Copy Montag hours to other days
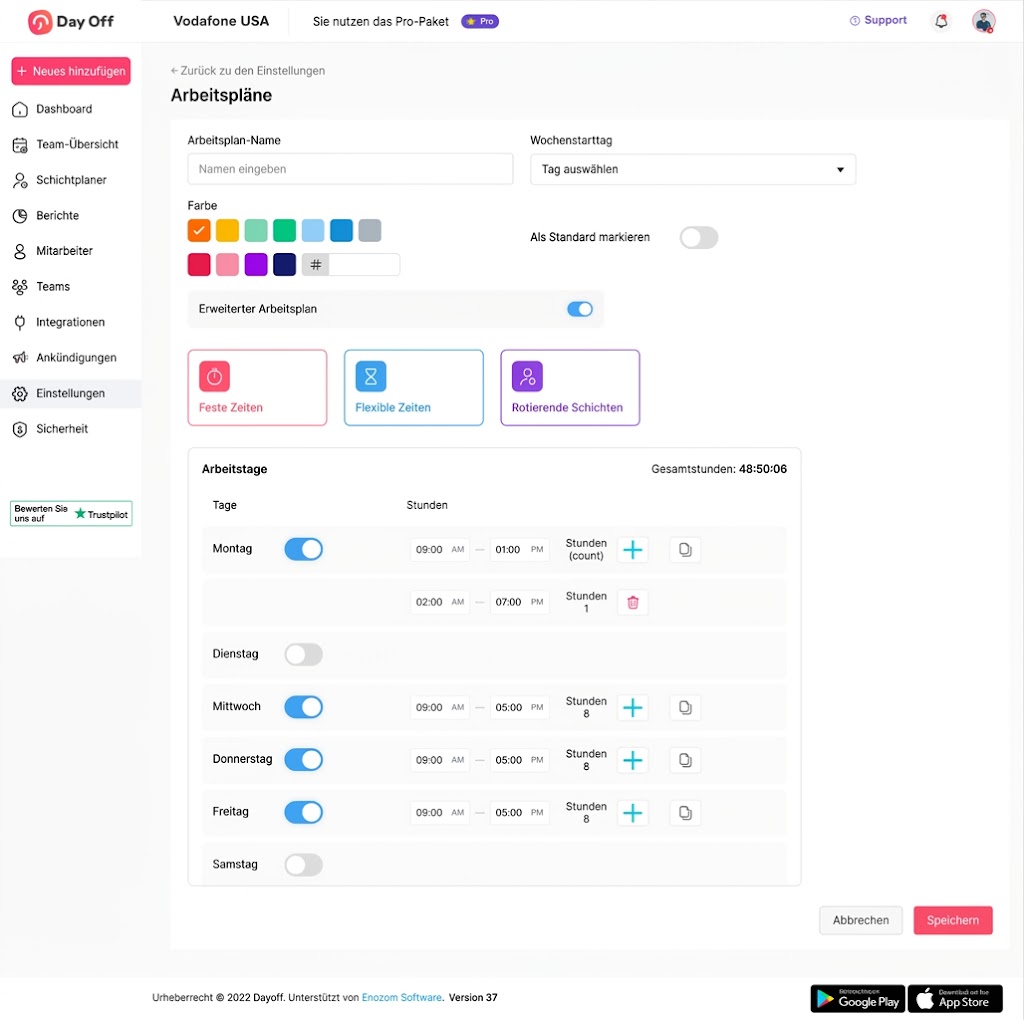 pyautogui.click(x=685, y=550)
